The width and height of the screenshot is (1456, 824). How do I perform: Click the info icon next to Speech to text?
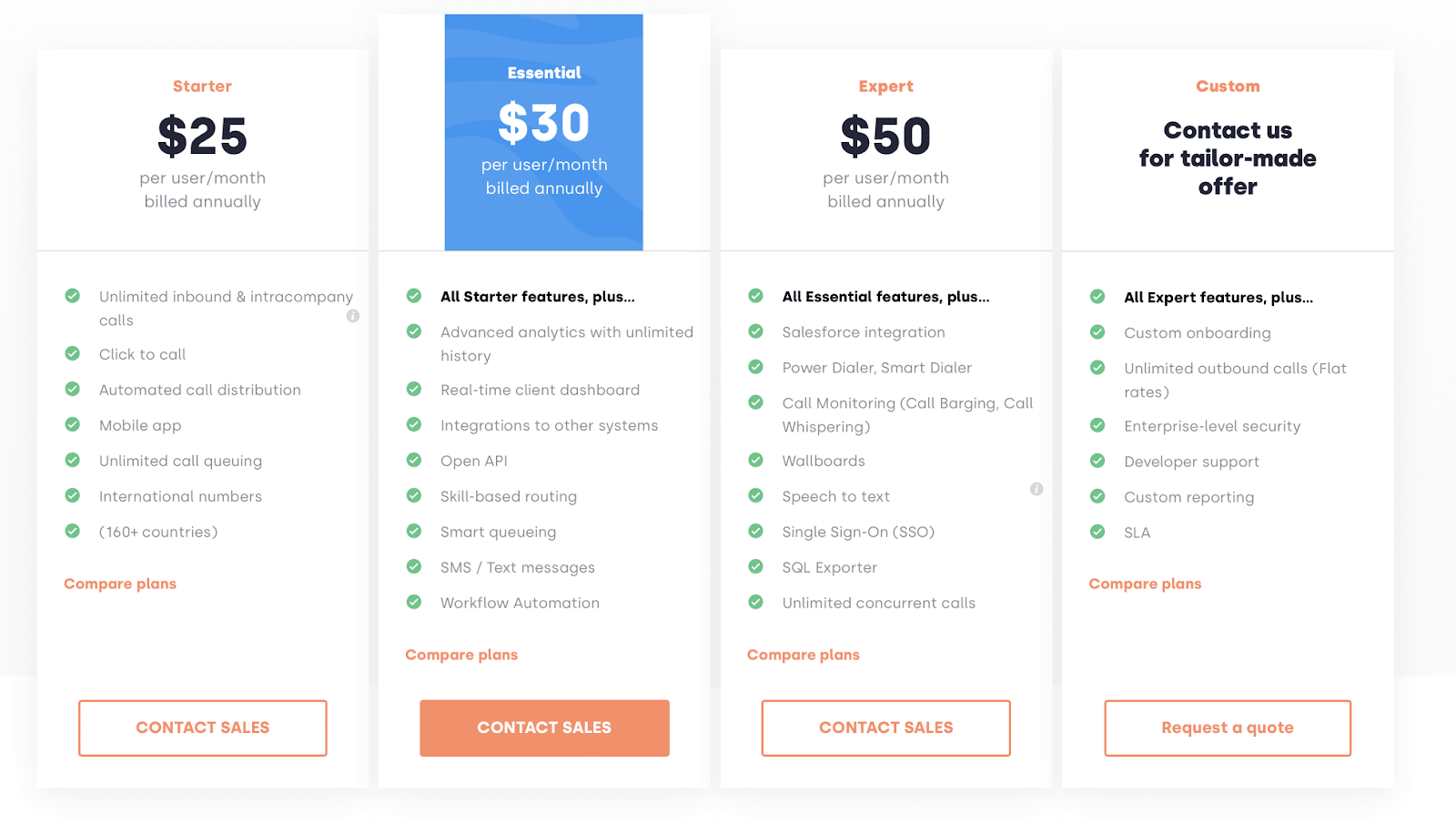click(1036, 489)
